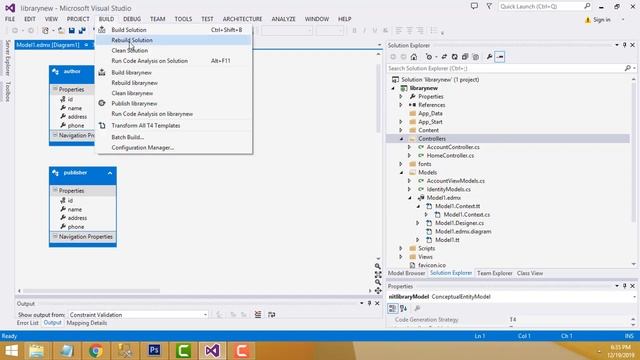This screenshot has height=360, width=640.
Task: Select Run Code Analysis on Solution
Action: [174, 61]
